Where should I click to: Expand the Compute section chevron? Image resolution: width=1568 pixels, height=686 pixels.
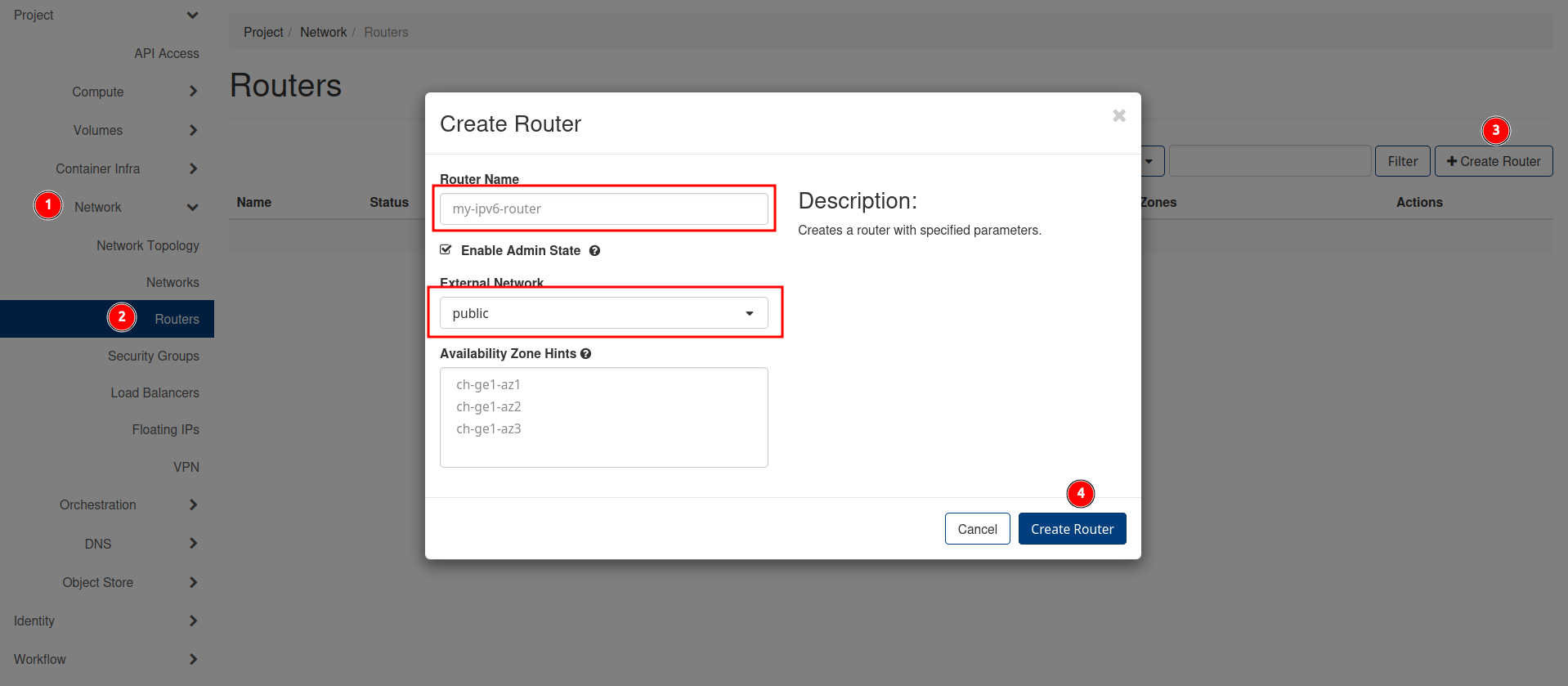click(193, 92)
